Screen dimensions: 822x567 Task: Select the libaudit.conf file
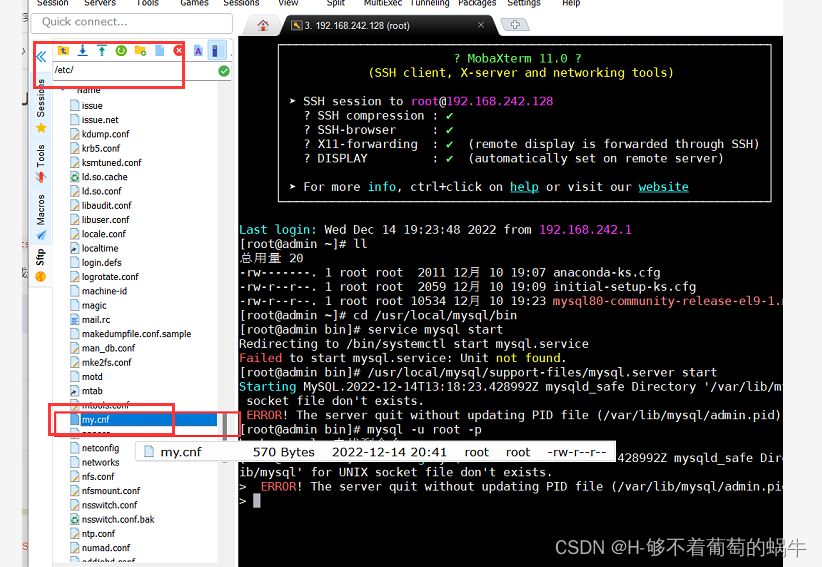coord(106,205)
